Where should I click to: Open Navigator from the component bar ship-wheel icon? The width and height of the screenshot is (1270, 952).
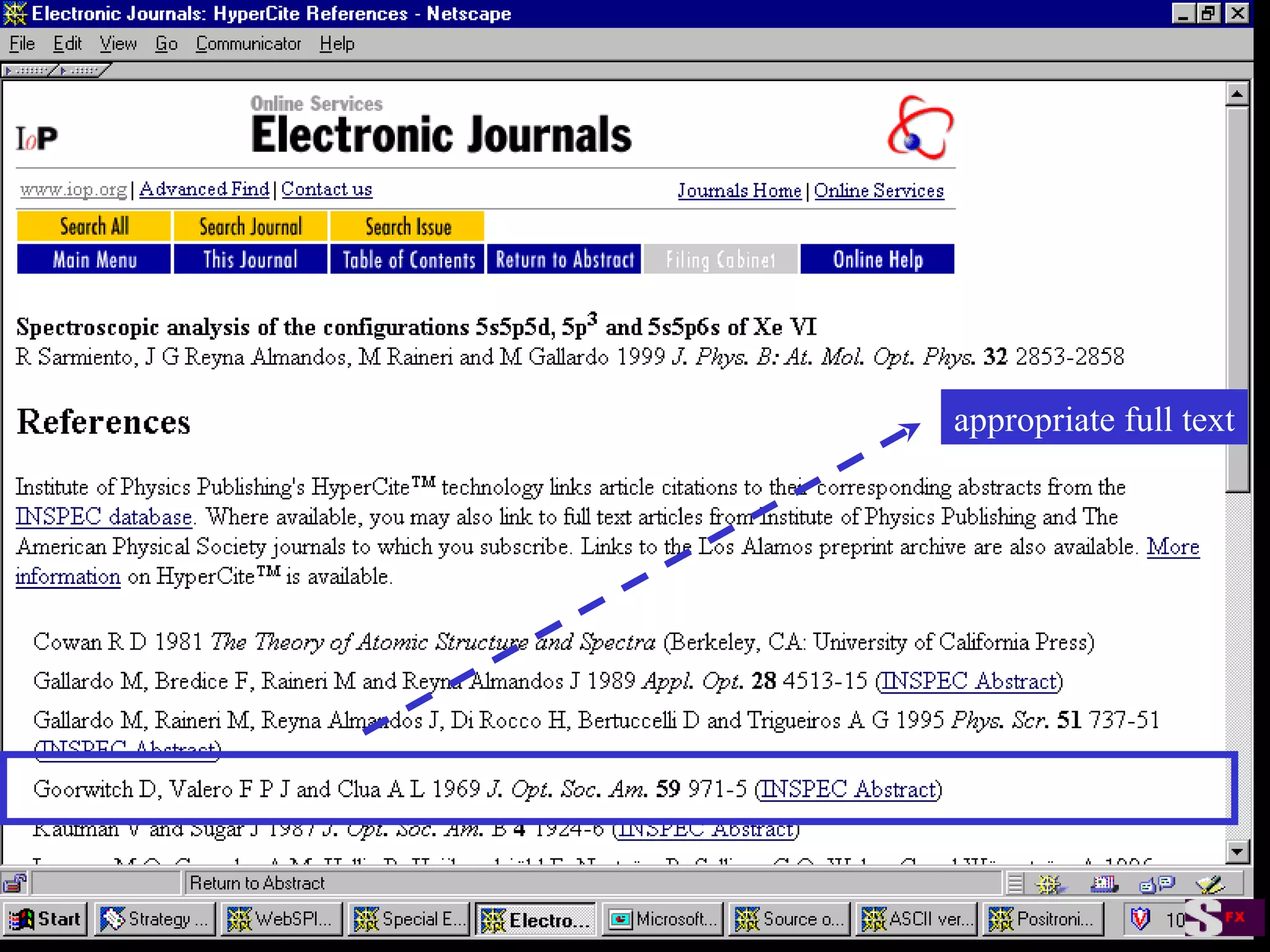click(x=1049, y=884)
